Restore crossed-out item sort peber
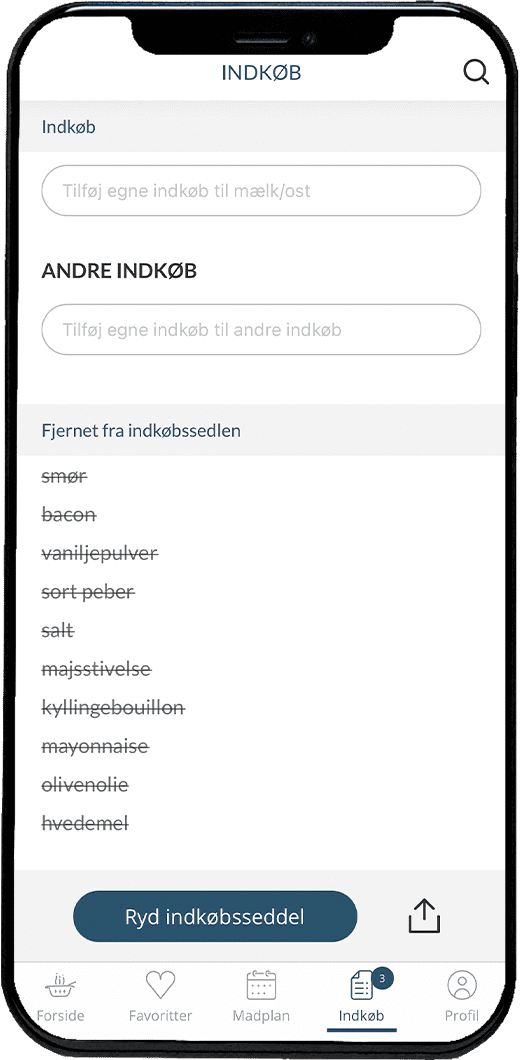Viewport: 520px width, 1060px height. [88, 593]
